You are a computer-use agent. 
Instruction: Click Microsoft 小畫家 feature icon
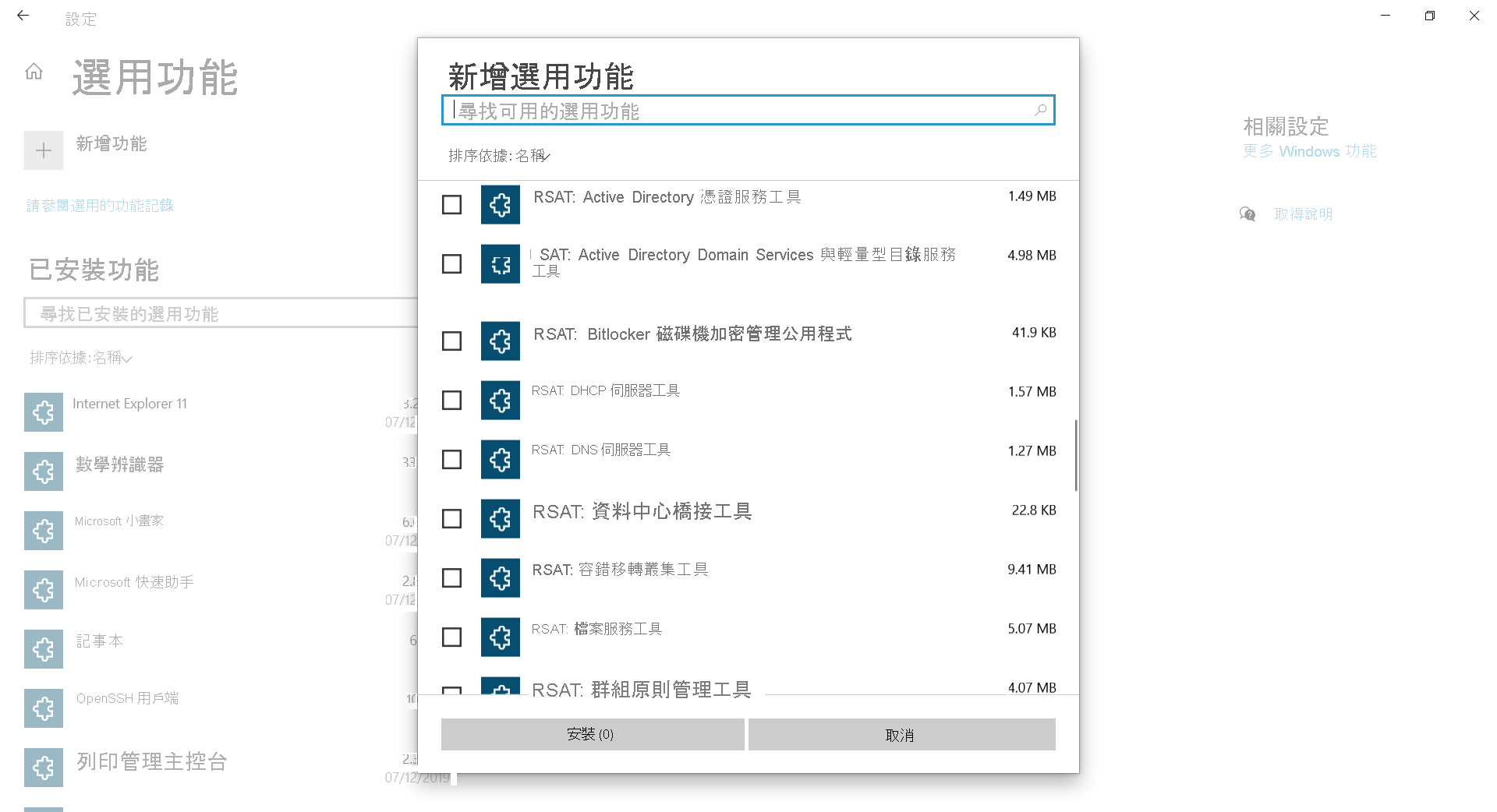coord(44,531)
